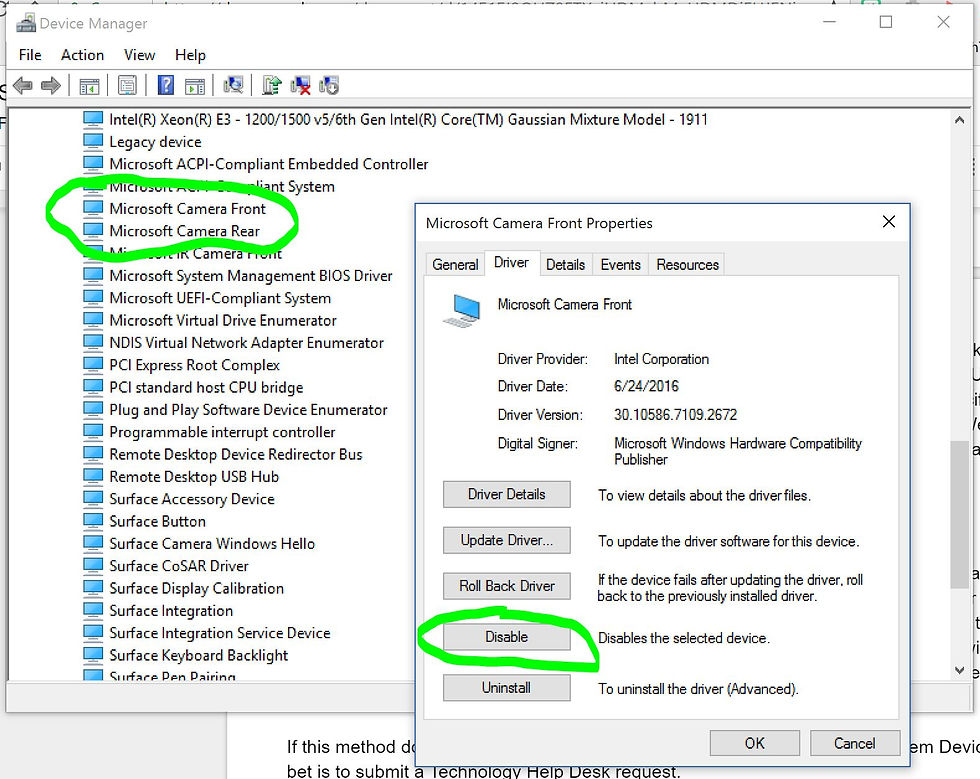The image size is (980, 779).
Task: Click the blue Help question-mark icon
Action: (166, 85)
